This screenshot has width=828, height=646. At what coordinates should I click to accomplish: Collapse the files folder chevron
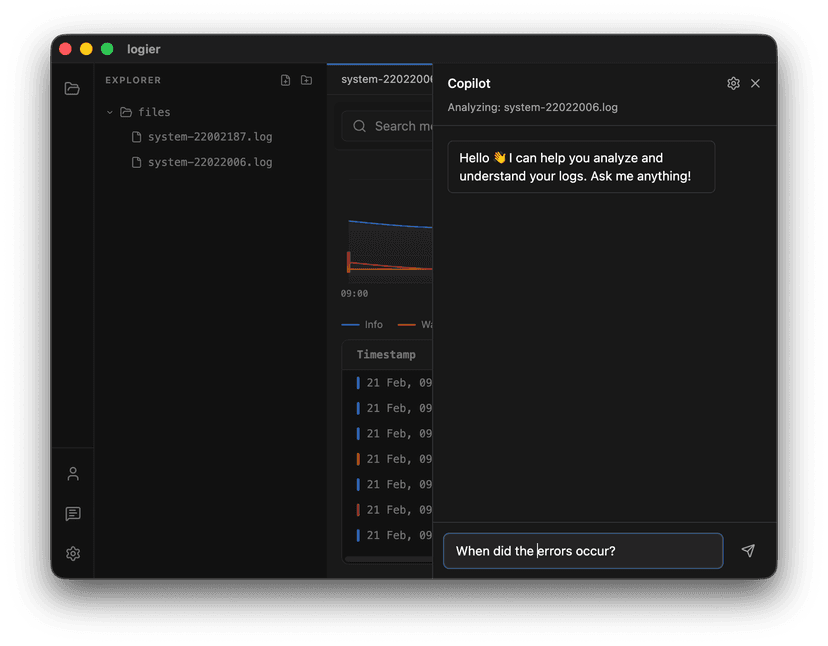(110, 112)
